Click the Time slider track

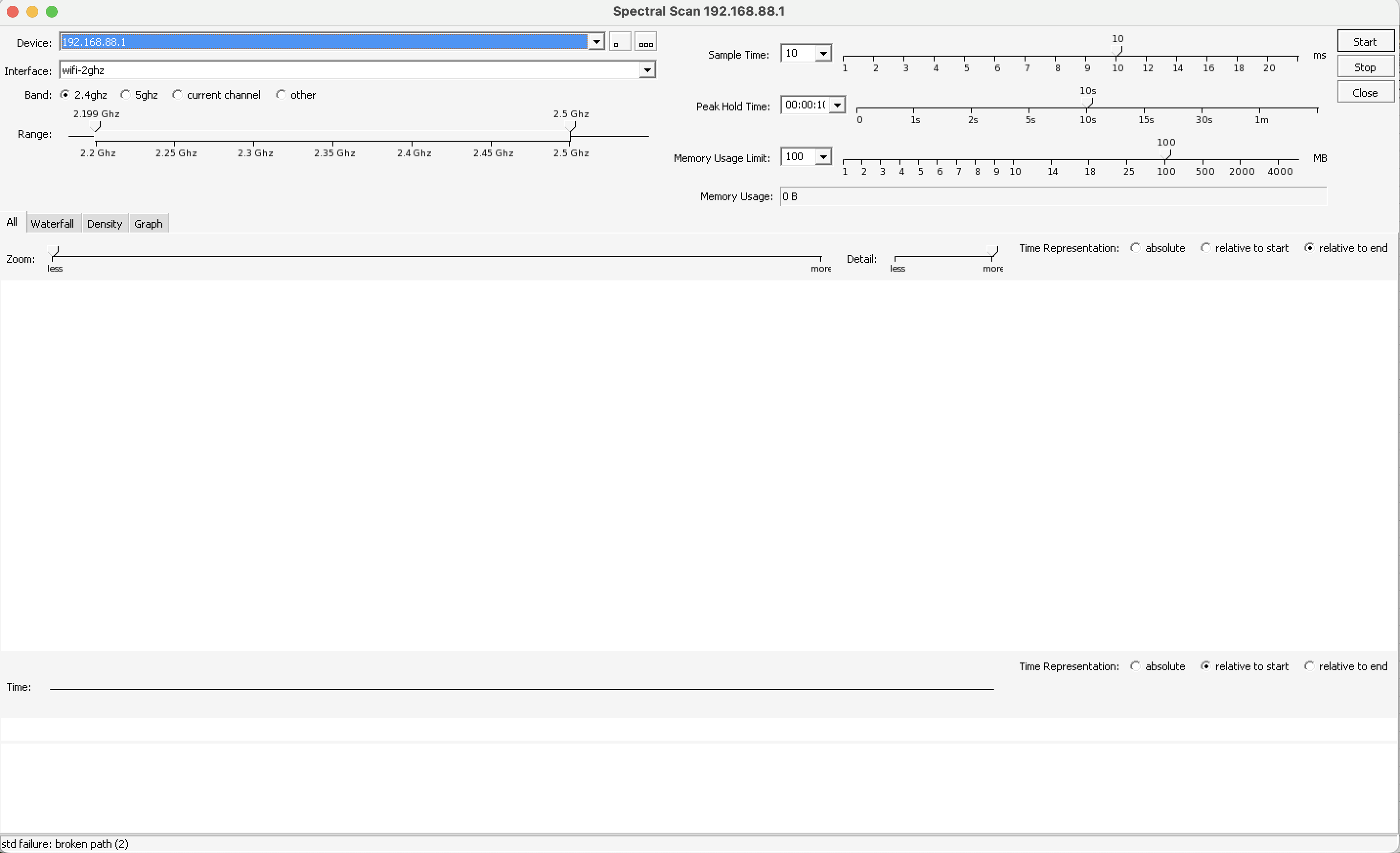pyautogui.click(x=522, y=689)
